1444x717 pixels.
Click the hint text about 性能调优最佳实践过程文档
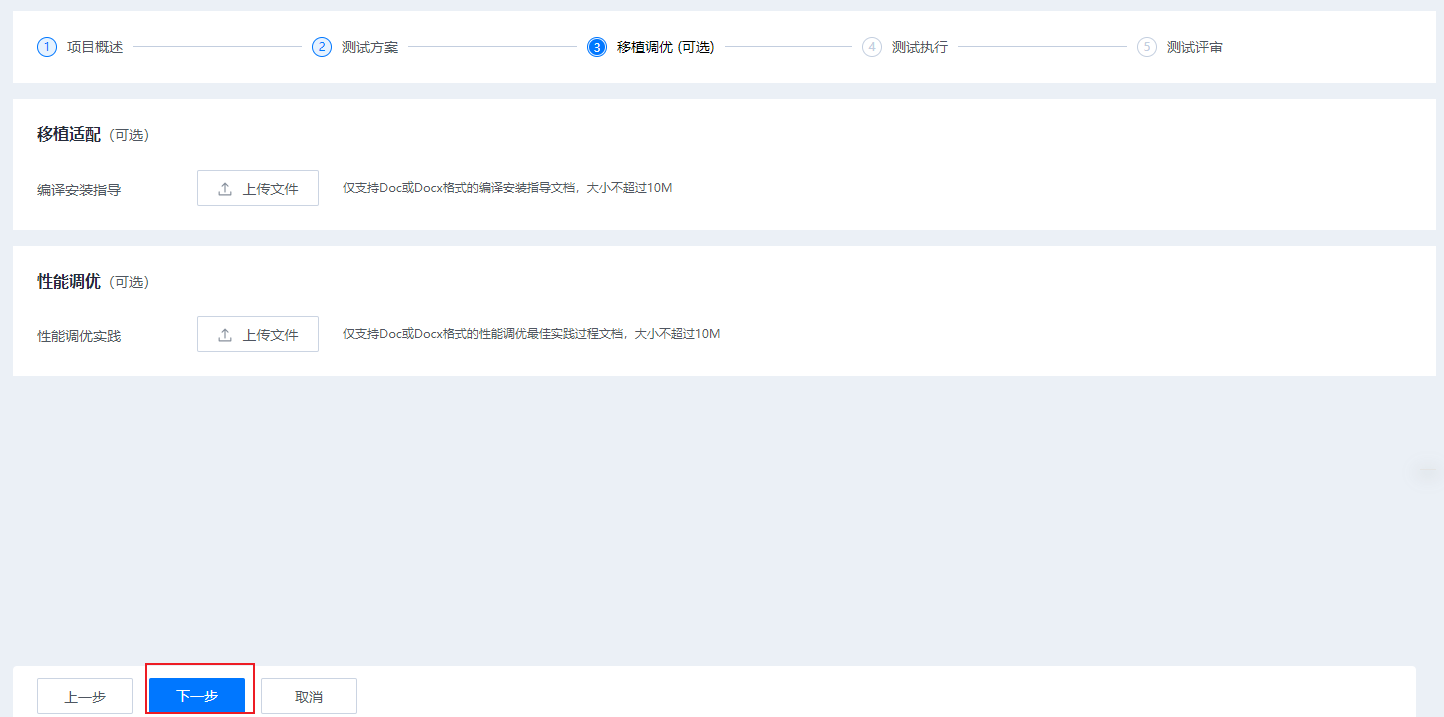(x=532, y=333)
